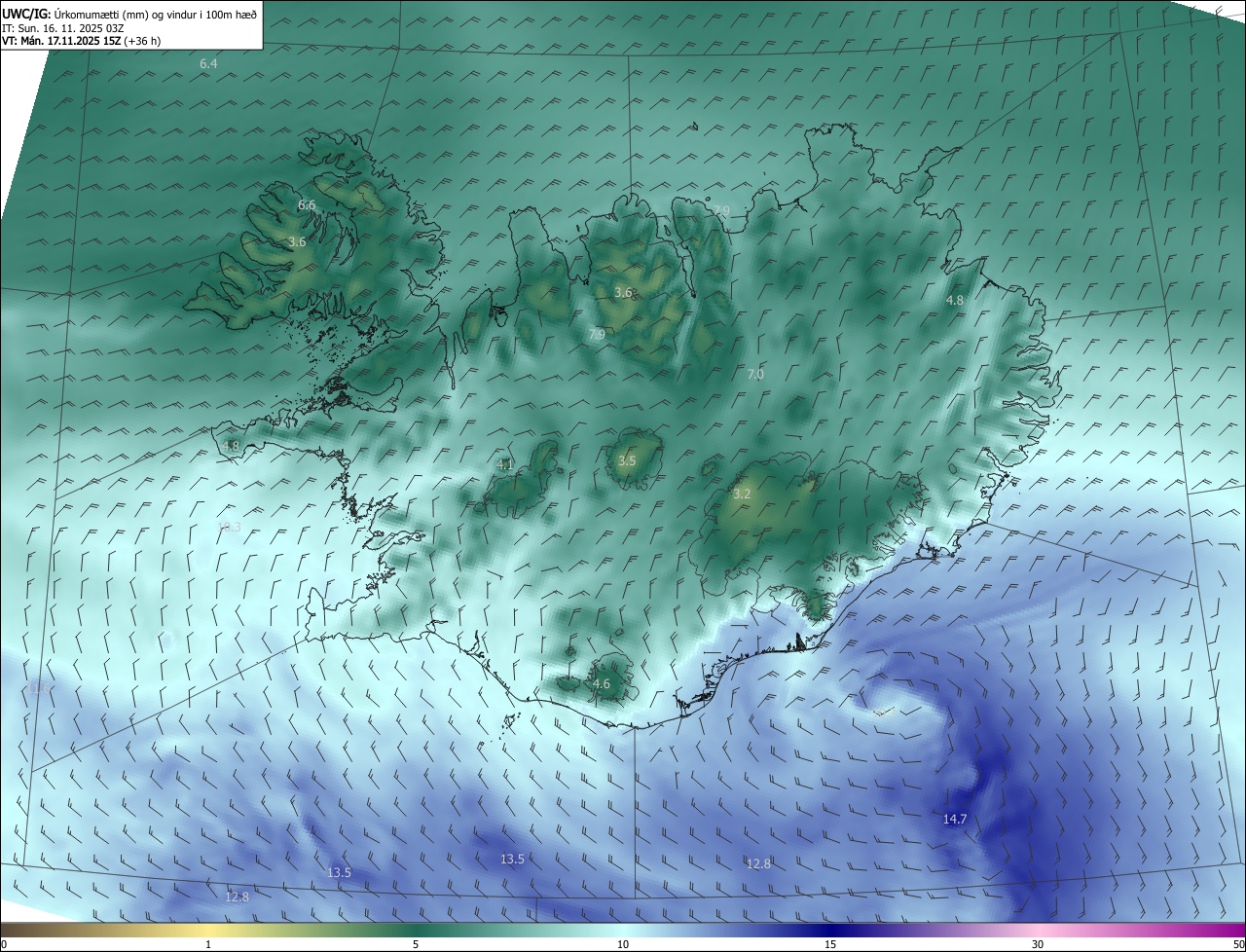Click the 50 tick on the color scale
Image resolution: width=1246 pixels, height=952 pixels.
point(1238,944)
